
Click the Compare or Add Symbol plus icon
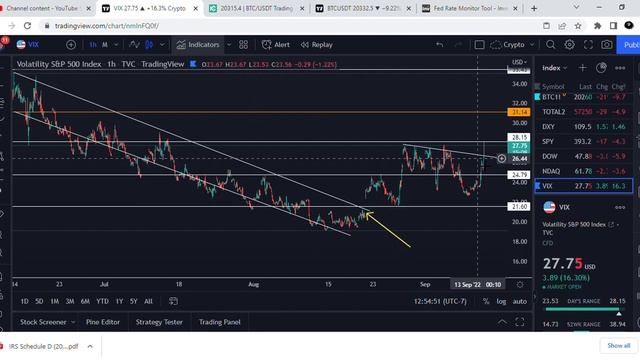[x=71, y=45]
